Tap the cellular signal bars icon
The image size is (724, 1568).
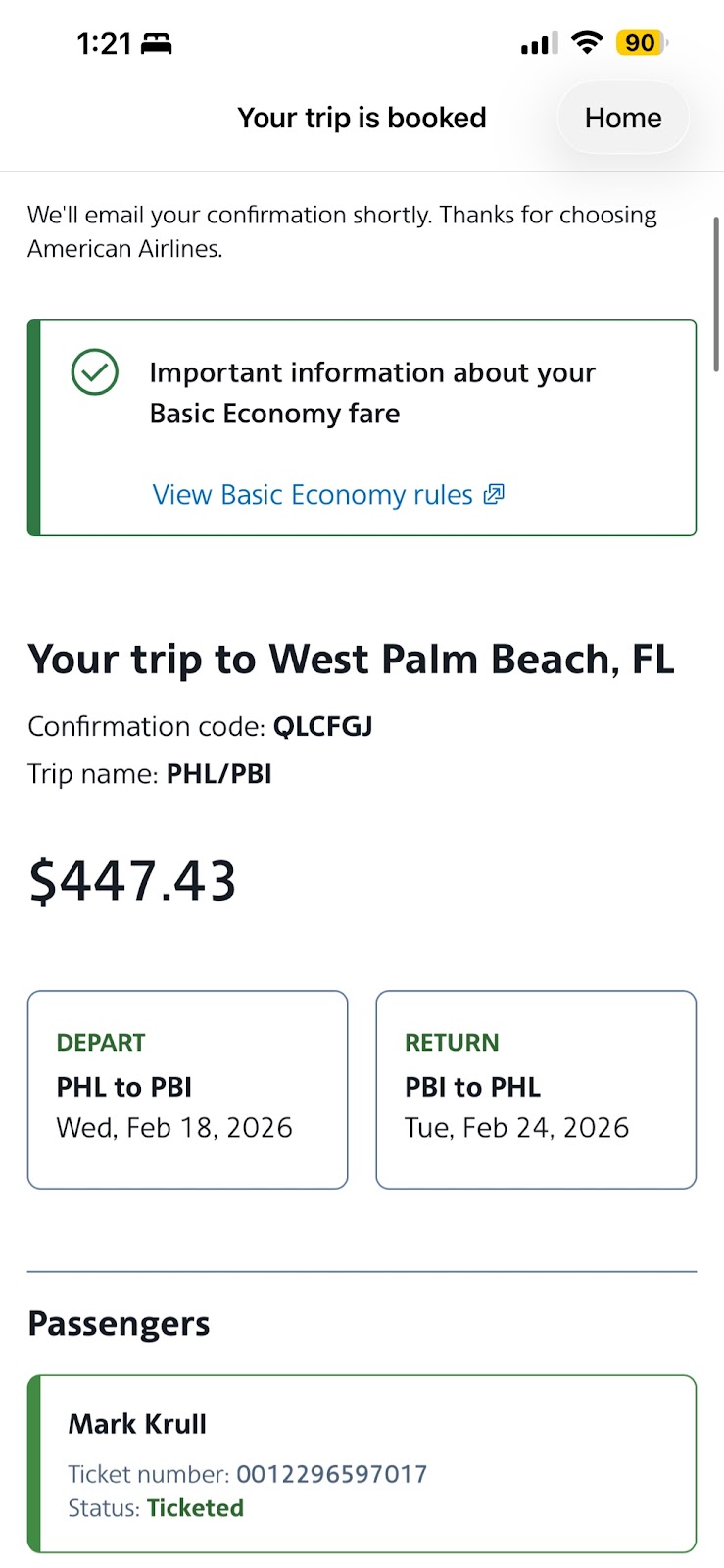(539, 44)
